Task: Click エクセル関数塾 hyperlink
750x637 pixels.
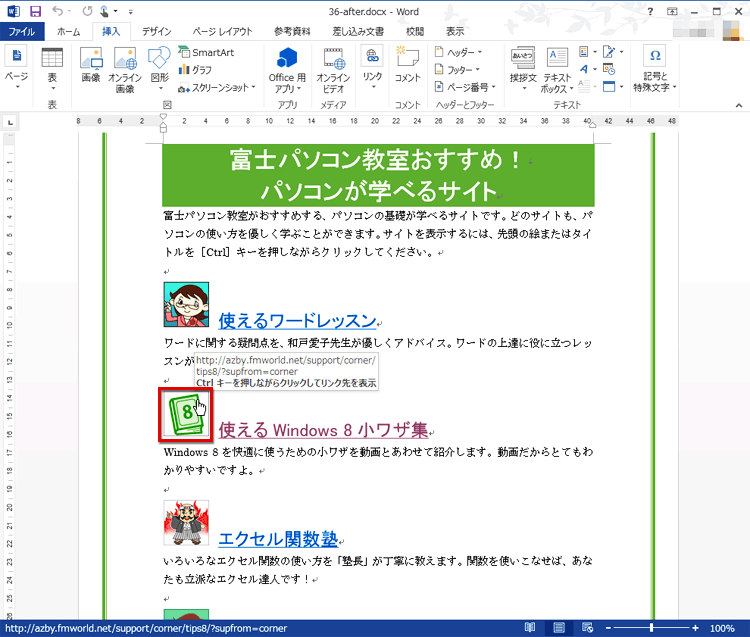Action: coord(278,538)
